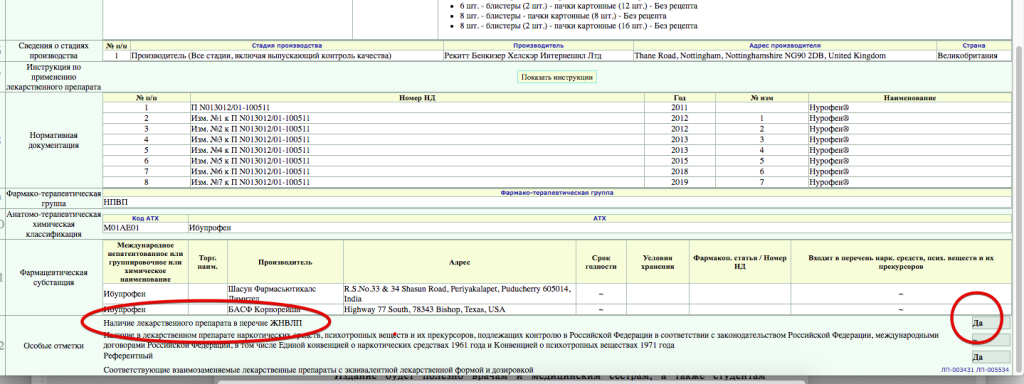
Task: Select 'Соответствующие взаимозаменяемые лекарственные препараты' text
Action: [x=319, y=370]
